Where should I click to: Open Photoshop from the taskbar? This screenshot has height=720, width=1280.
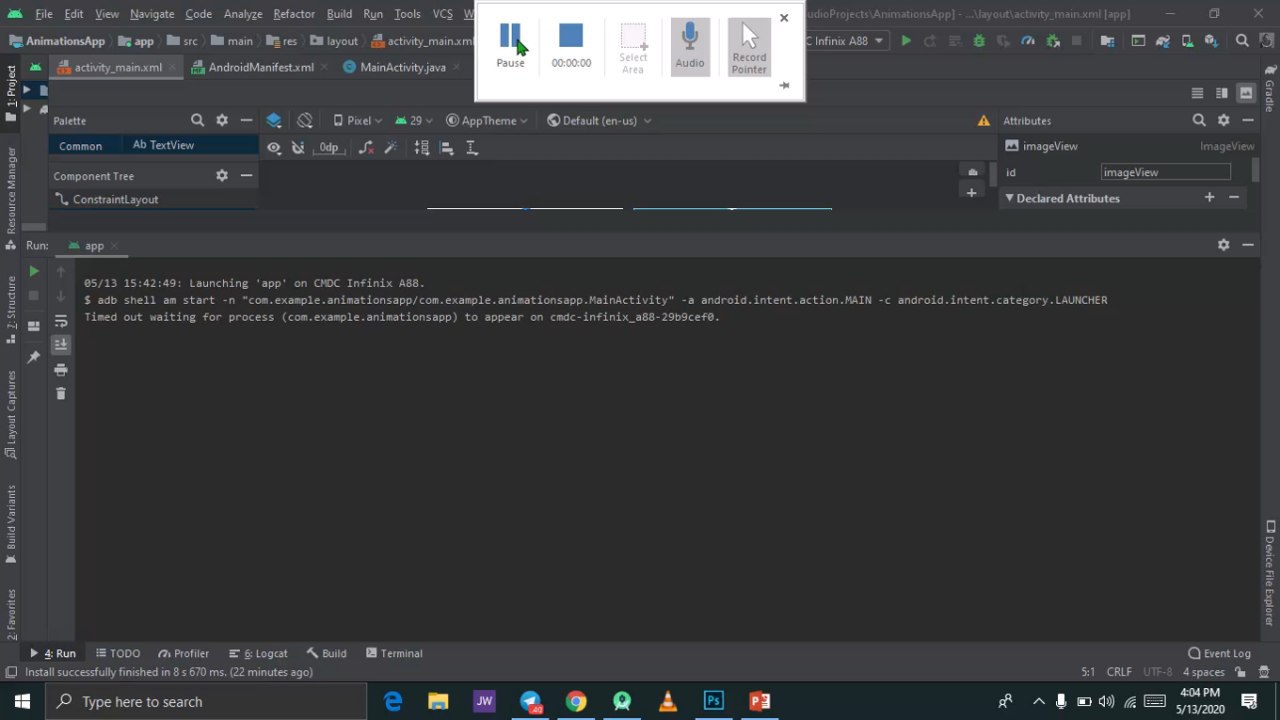tap(713, 701)
